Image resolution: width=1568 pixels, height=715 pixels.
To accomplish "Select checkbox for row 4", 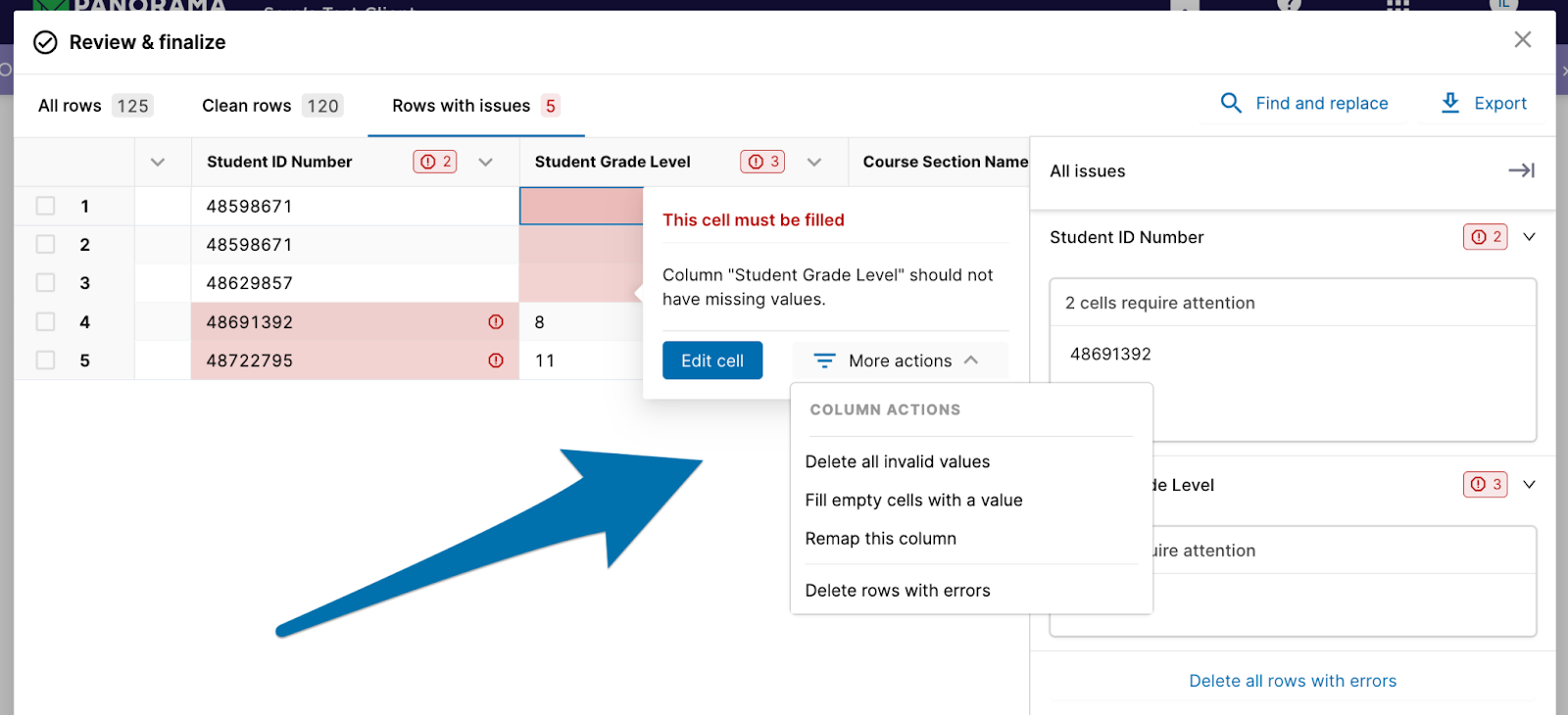I will click(45, 321).
